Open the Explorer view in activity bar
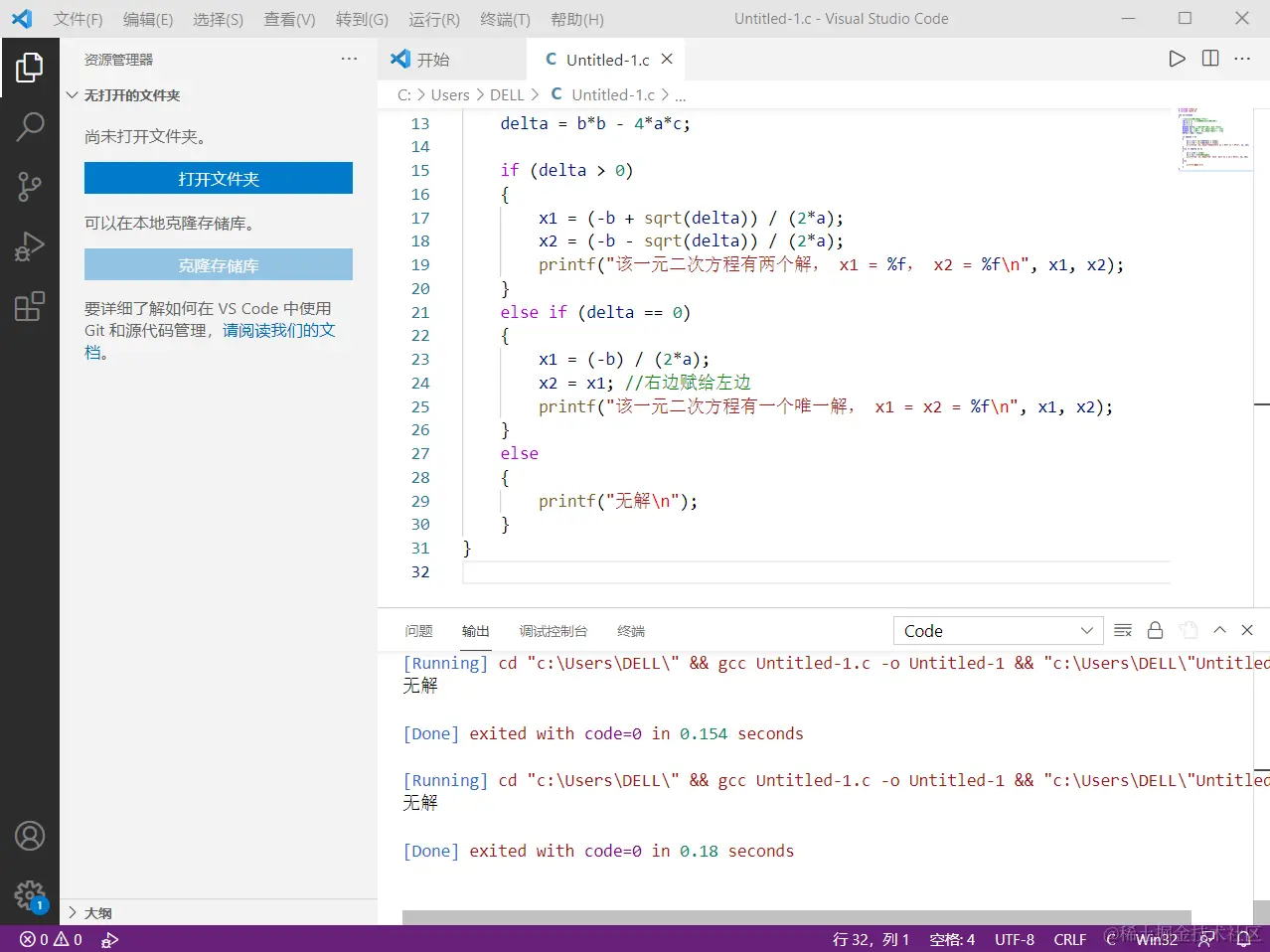Viewport: 1270px width, 952px height. [x=30, y=68]
